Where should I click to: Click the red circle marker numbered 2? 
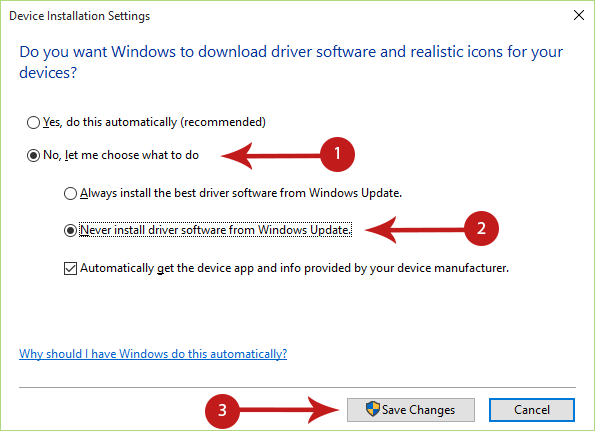point(481,228)
